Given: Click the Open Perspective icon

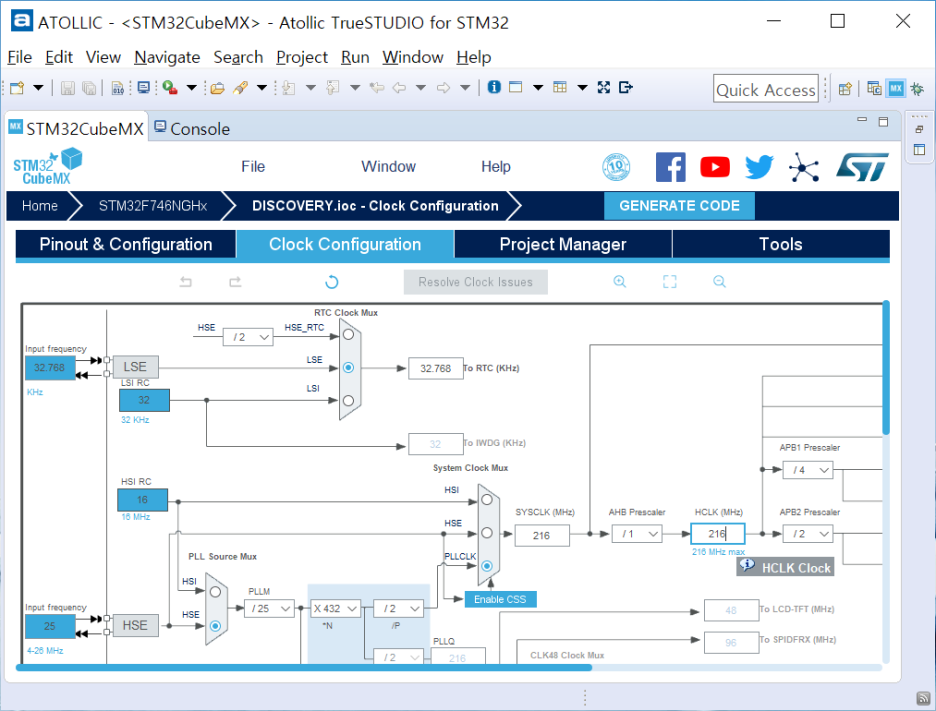Looking at the screenshot, I should 845,89.
